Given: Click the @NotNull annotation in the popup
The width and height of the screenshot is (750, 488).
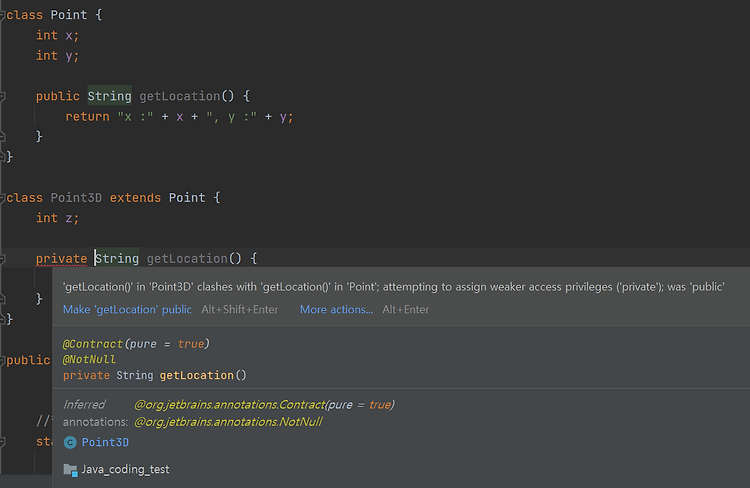Looking at the screenshot, I should coord(89,359).
